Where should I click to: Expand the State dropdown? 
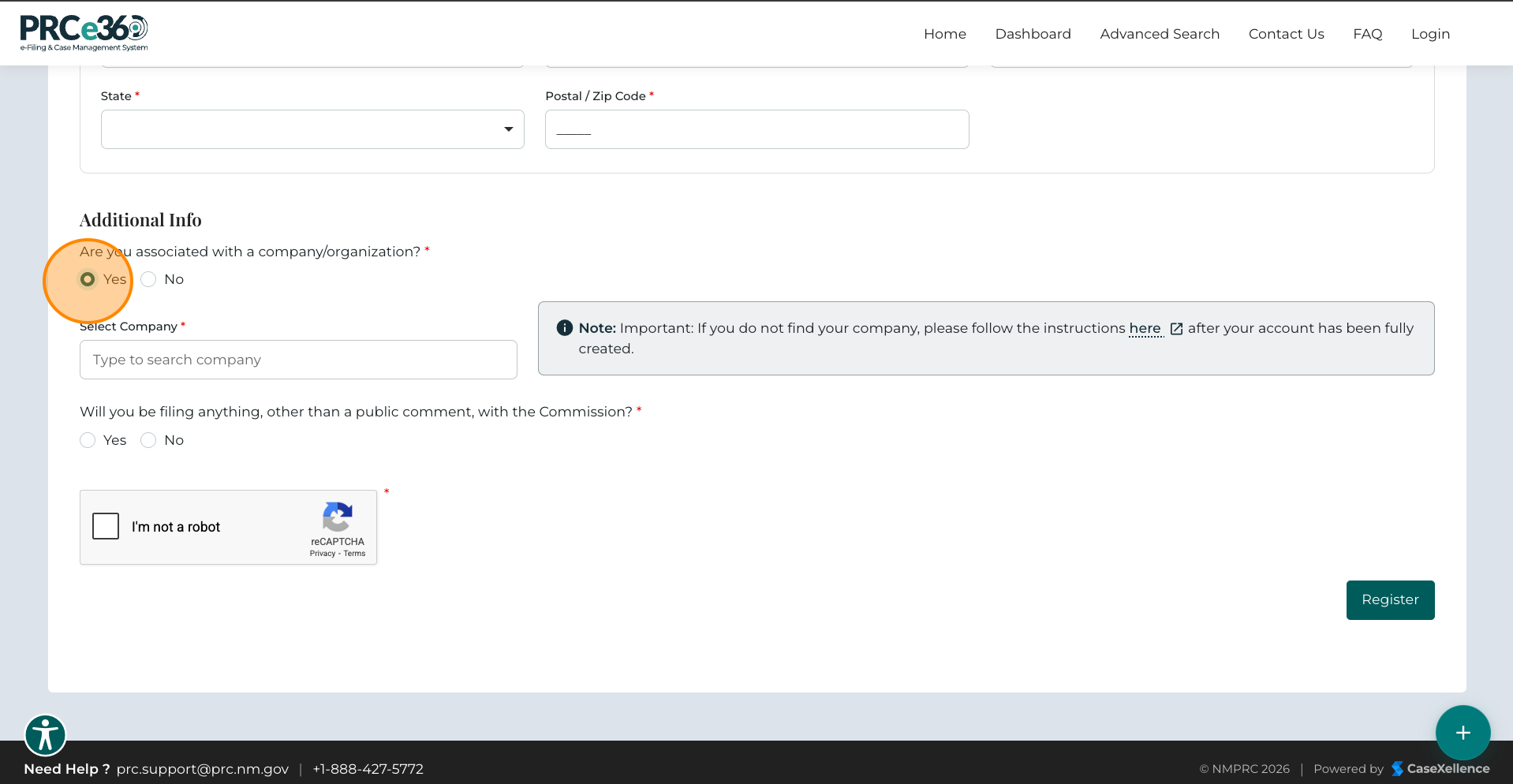(x=312, y=129)
